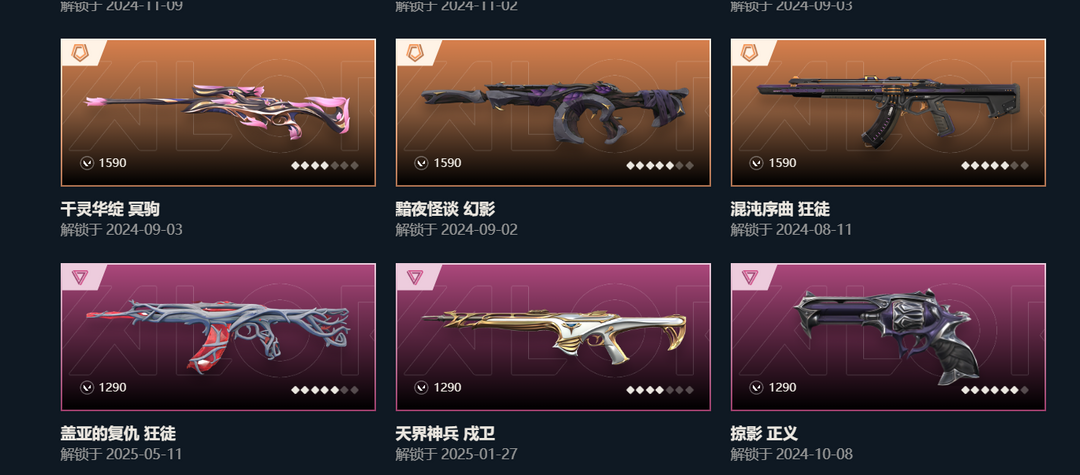
Task: Click the VP currency icon on 黯夜怪谈 幻影
Action: (421, 163)
